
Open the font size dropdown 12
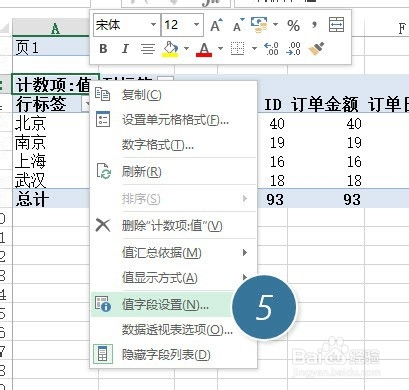[197, 25]
